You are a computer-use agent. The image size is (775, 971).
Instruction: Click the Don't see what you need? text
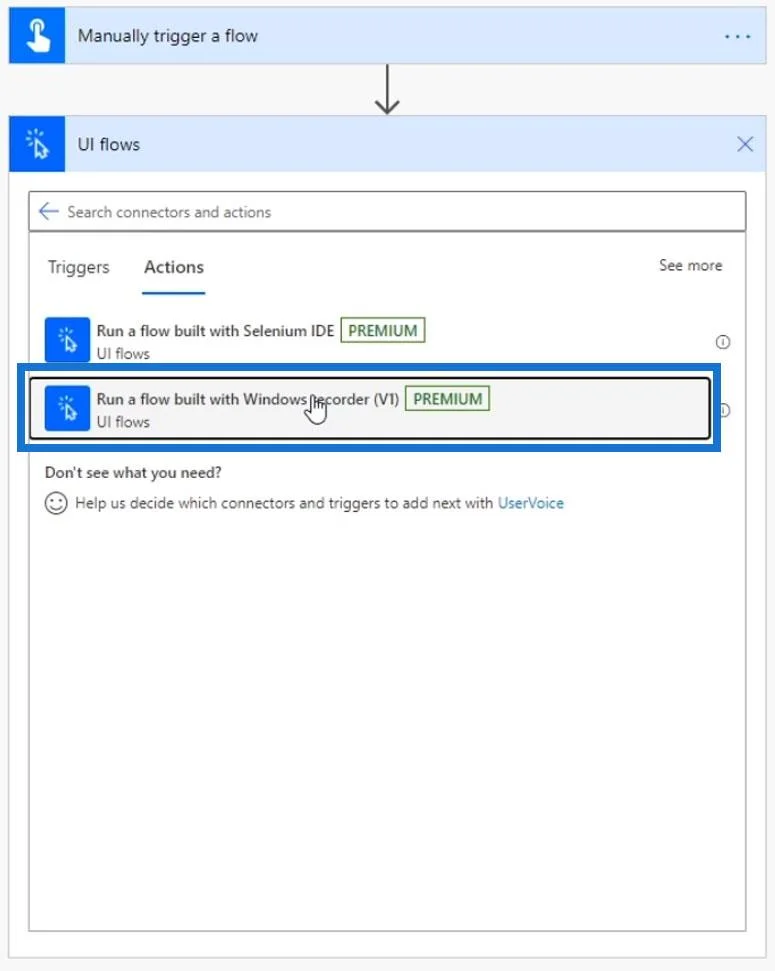tap(133, 472)
